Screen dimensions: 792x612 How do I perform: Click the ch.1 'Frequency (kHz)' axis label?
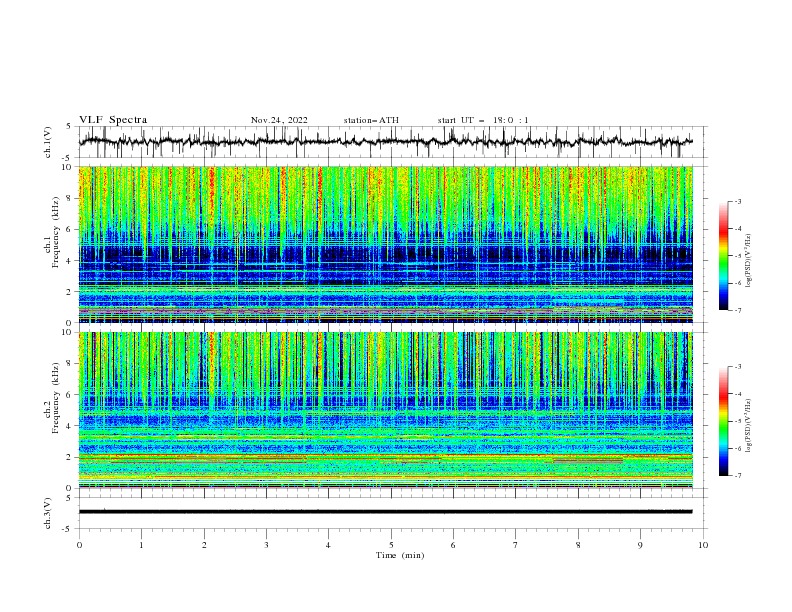coord(56,233)
